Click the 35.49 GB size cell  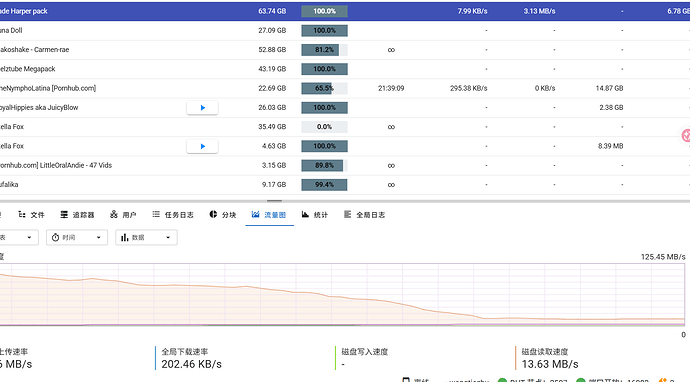click(272, 127)
